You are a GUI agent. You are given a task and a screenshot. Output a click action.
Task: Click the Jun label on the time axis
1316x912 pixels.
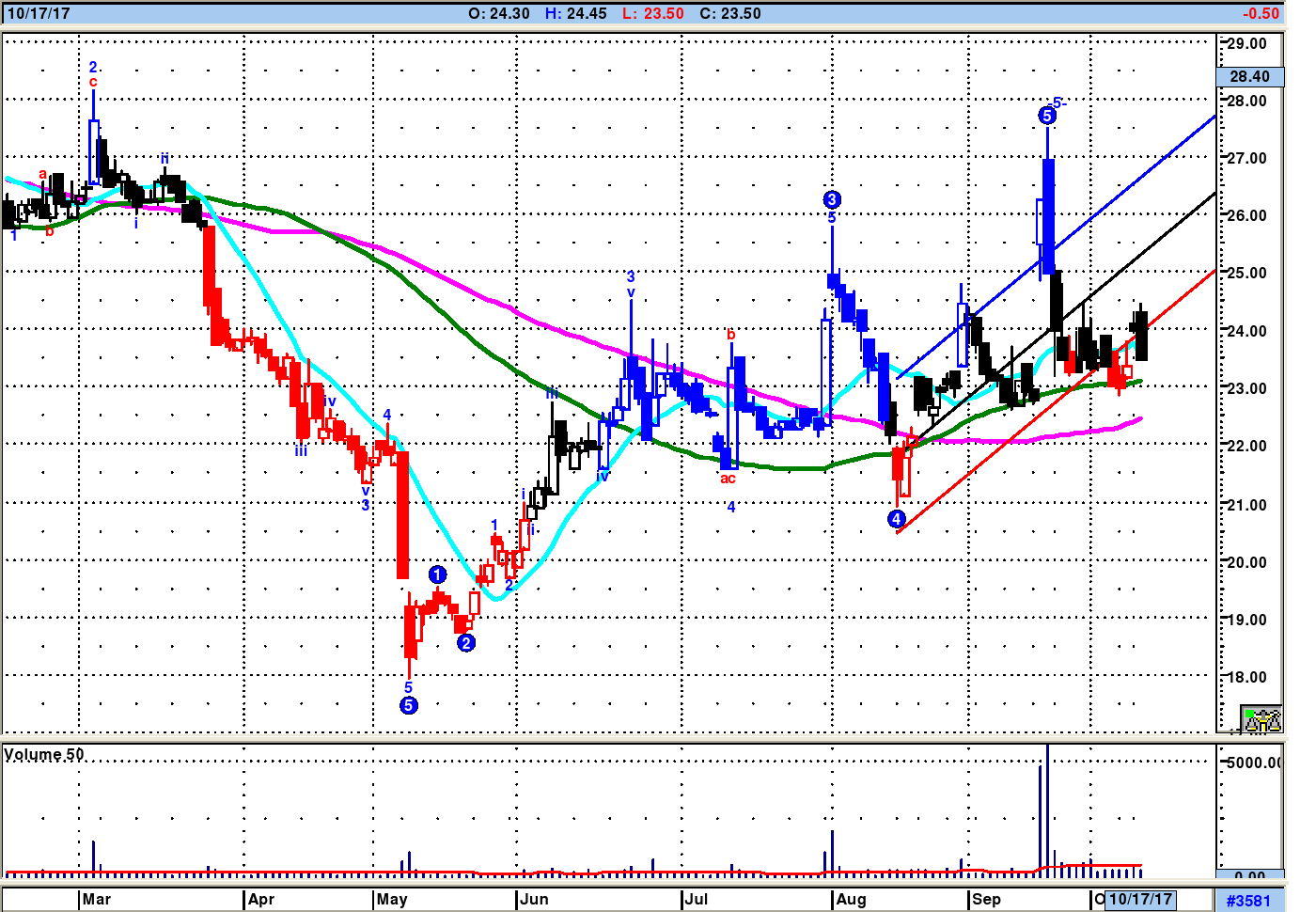pos(534,900)
